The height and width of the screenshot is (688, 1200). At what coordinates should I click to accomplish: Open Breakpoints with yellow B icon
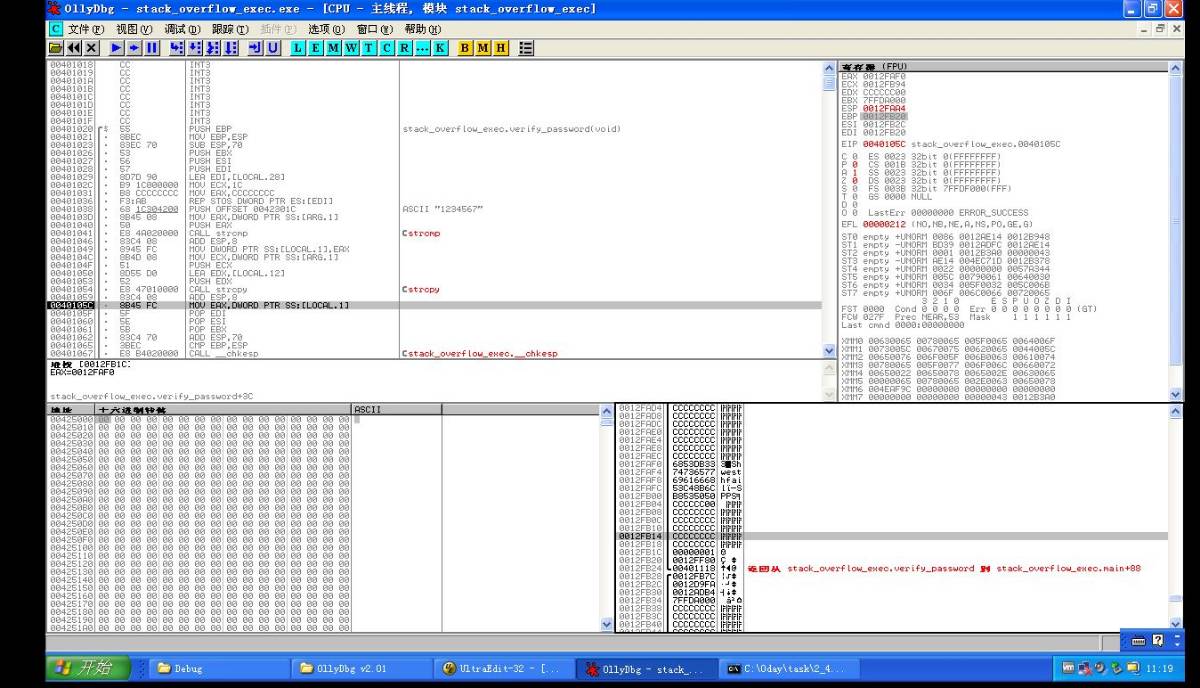465,48
